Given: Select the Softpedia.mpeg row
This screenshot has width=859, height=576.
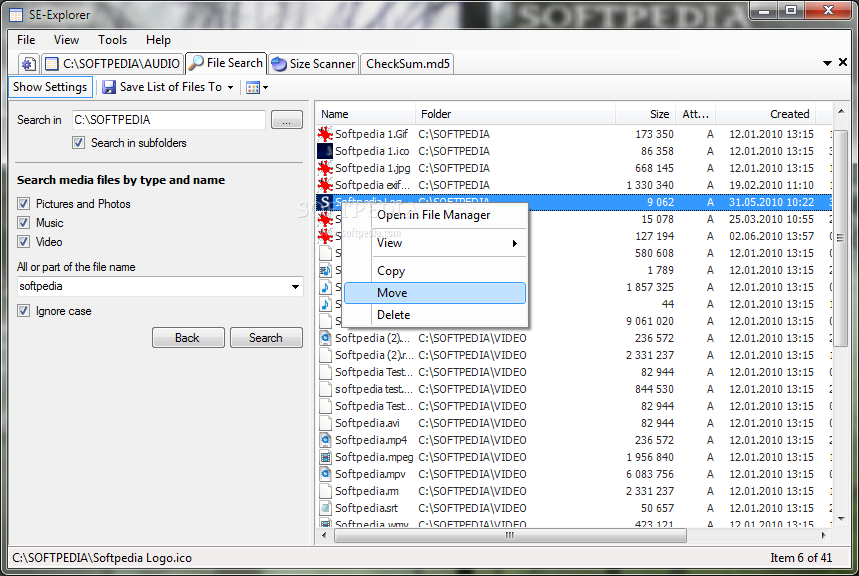Looking at the screenshot, I should pyautogui.click(x=574, y=457).
